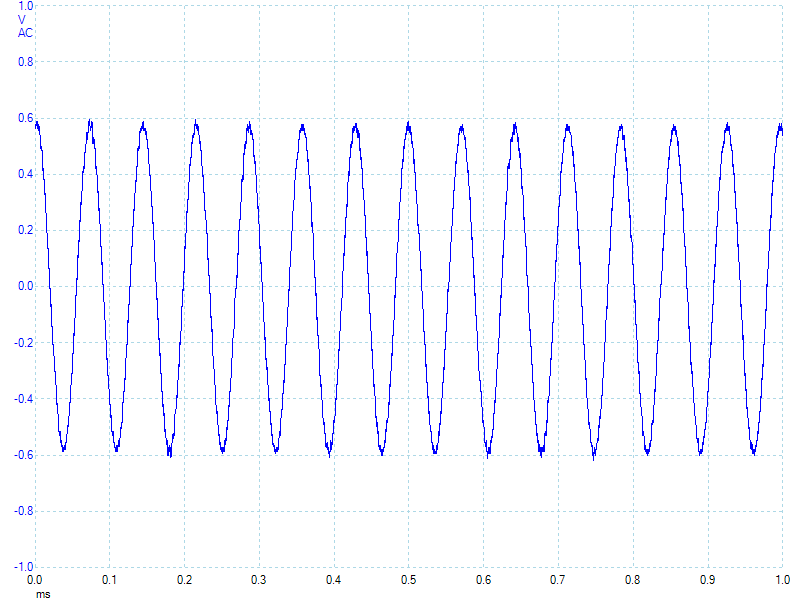Select the 0.7 time axis label
The height and width of the screenshot is (600, 800).
tap(558, 580)
